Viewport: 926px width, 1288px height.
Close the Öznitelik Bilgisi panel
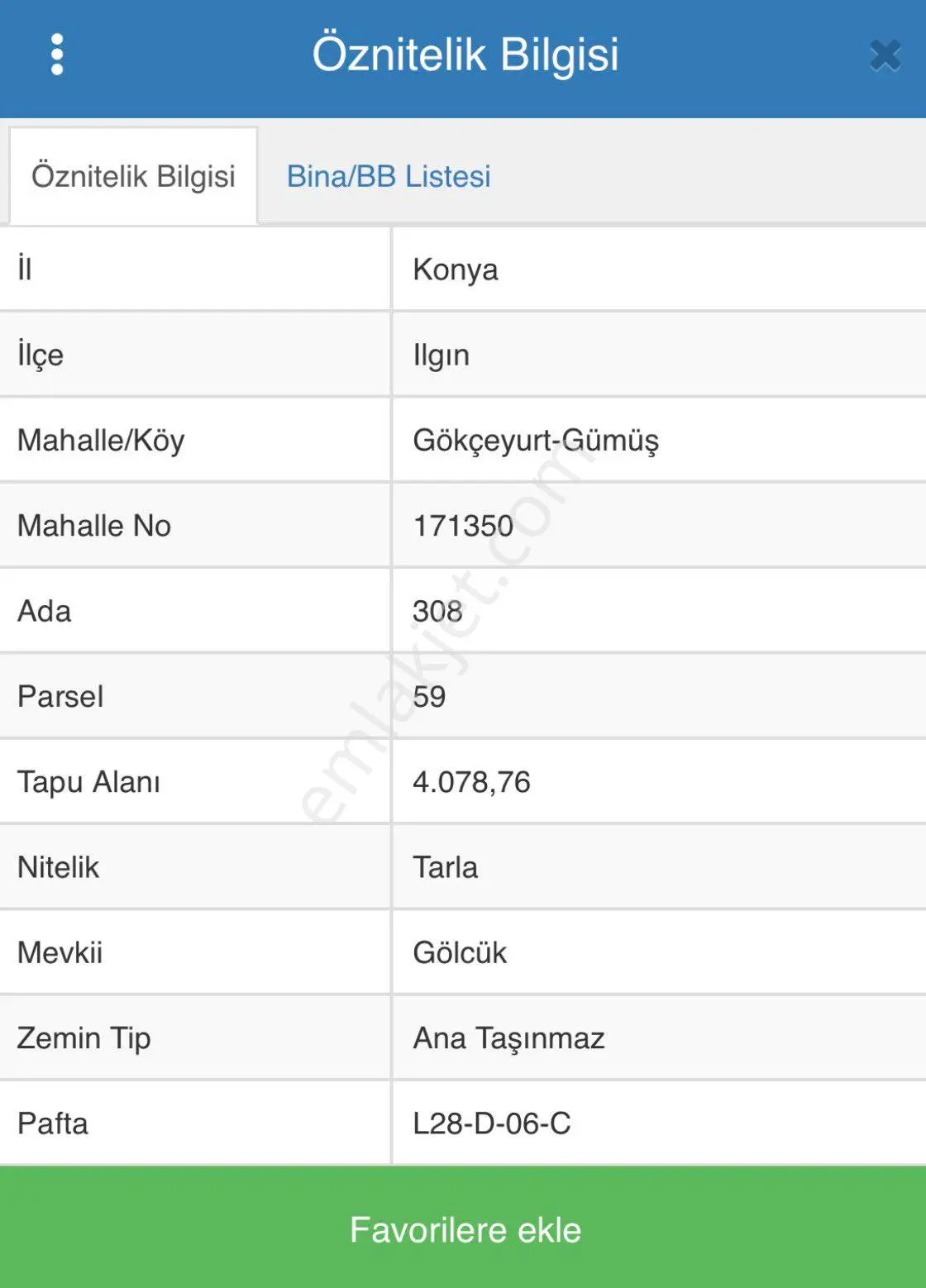(885, 55)
